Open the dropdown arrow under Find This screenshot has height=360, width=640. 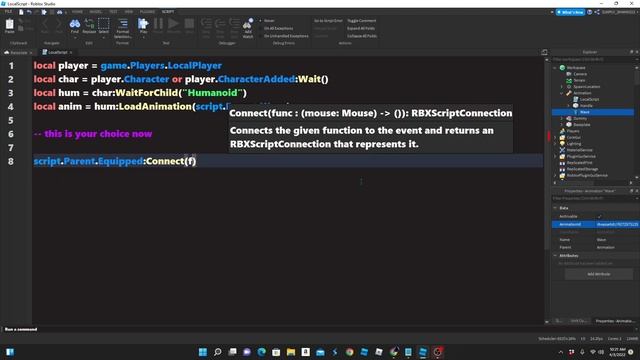(x=75, y=38)
